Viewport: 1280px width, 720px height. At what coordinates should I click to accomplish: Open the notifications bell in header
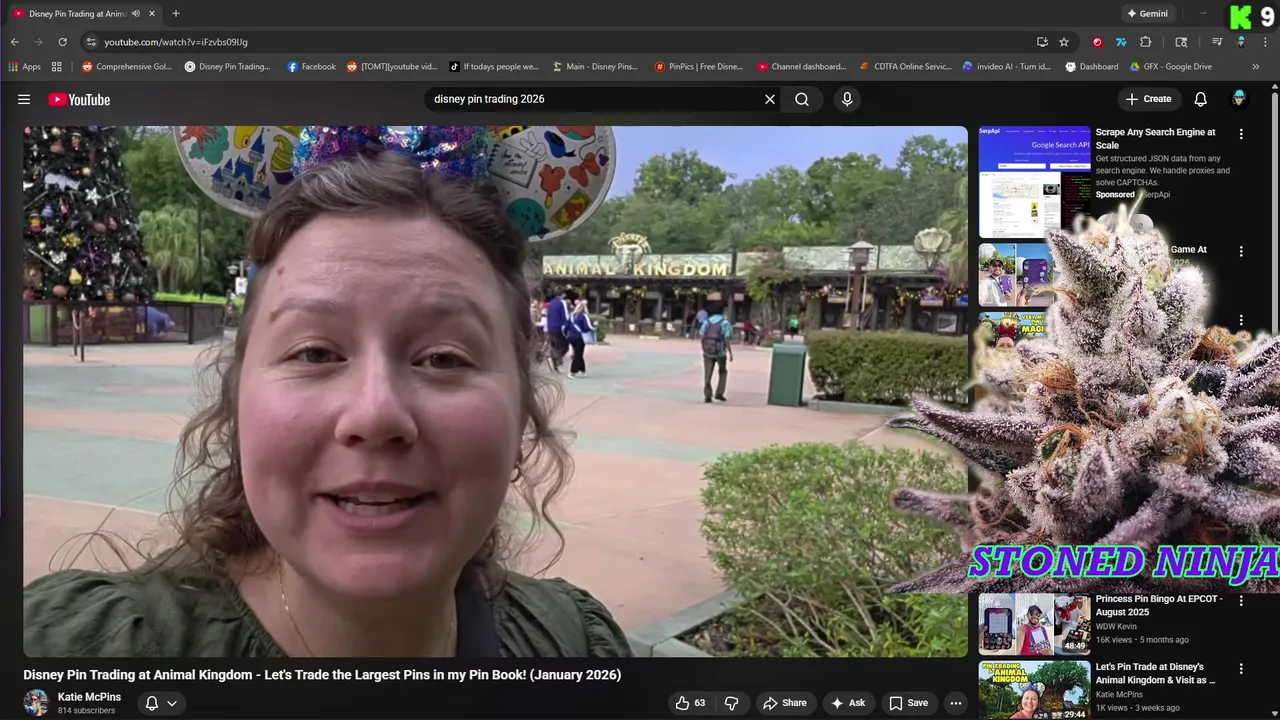pyautogui.click(x=1200, y=99)
